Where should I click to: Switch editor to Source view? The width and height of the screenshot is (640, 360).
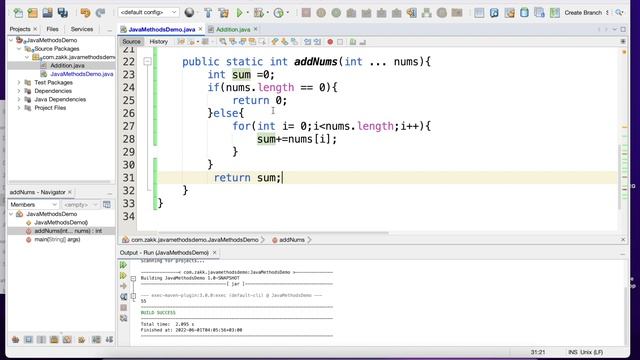[x=131, y=42]
